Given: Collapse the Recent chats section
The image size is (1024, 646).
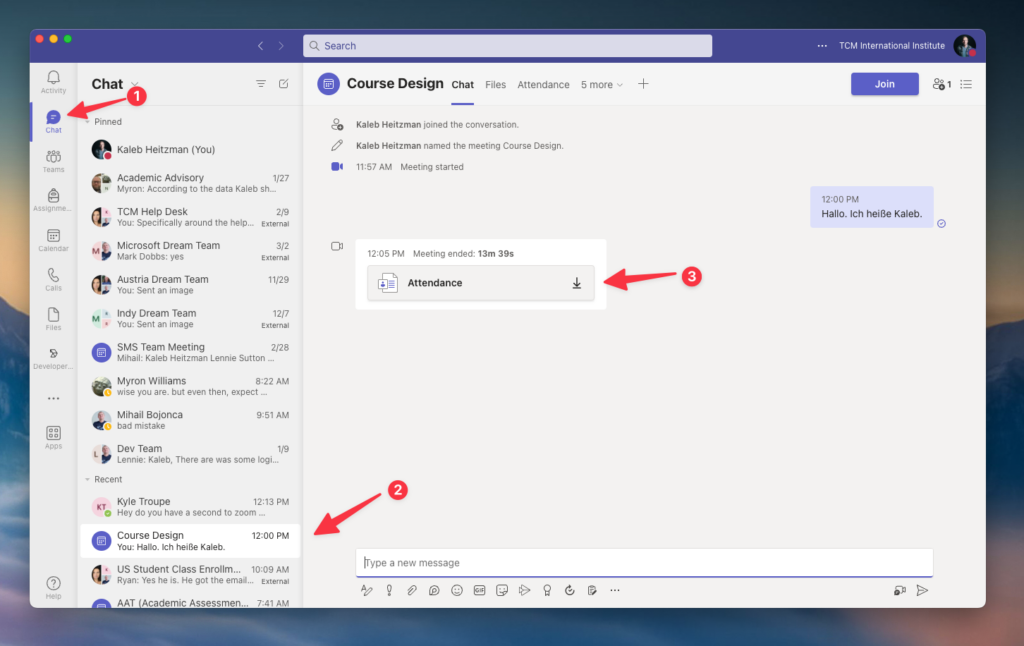Looking at the screenshot, I should pyautogui.click(x=88, y=479).
